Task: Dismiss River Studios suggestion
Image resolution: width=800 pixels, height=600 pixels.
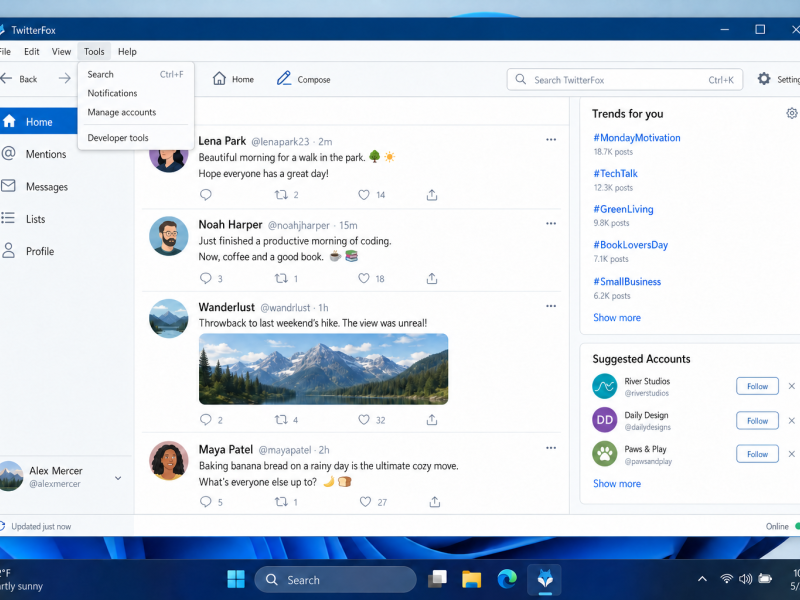Action: [791, 386]
